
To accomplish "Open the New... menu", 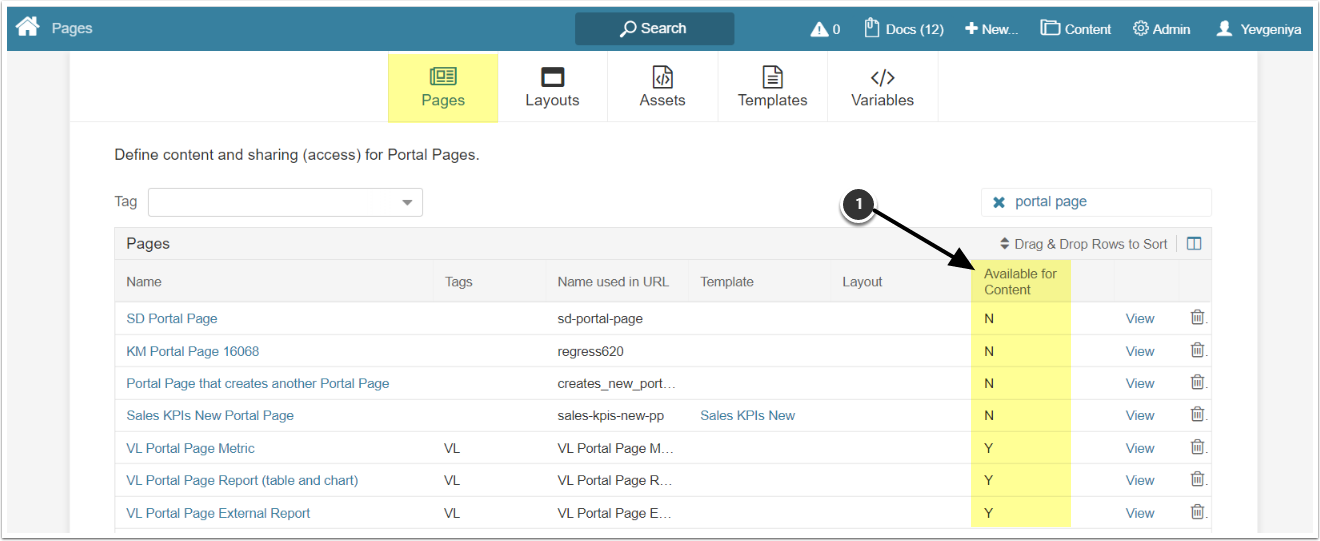I will [991, 29].
